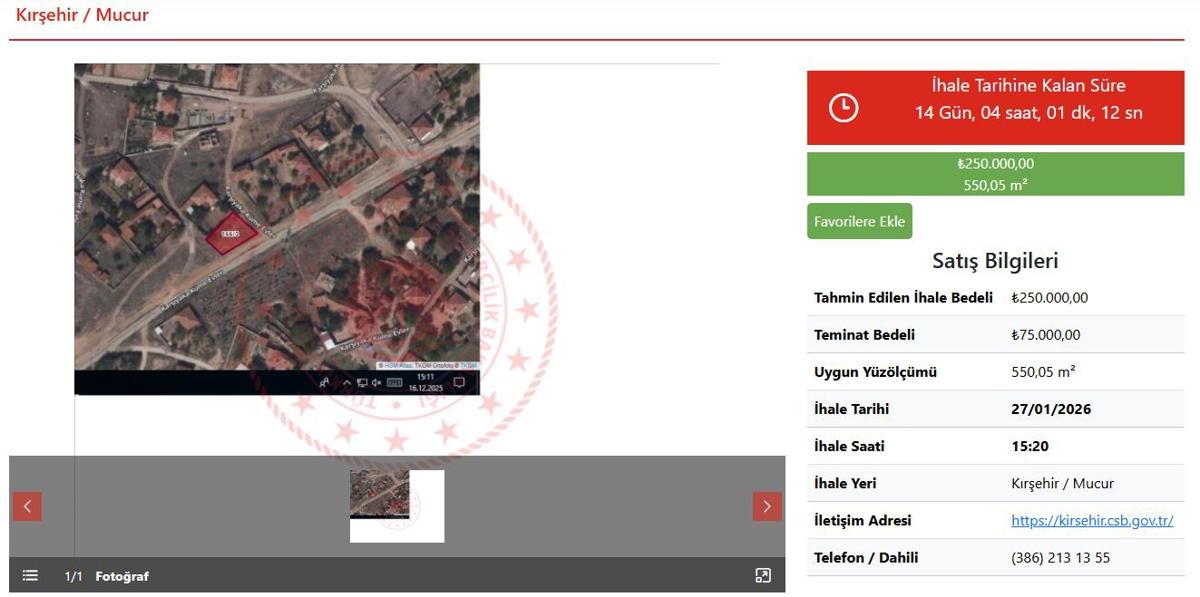Image resolution: width=1200 pixels, height=597 pixels.
Task: Expand gallery to fullscreen view
Action: click(762, 575)
